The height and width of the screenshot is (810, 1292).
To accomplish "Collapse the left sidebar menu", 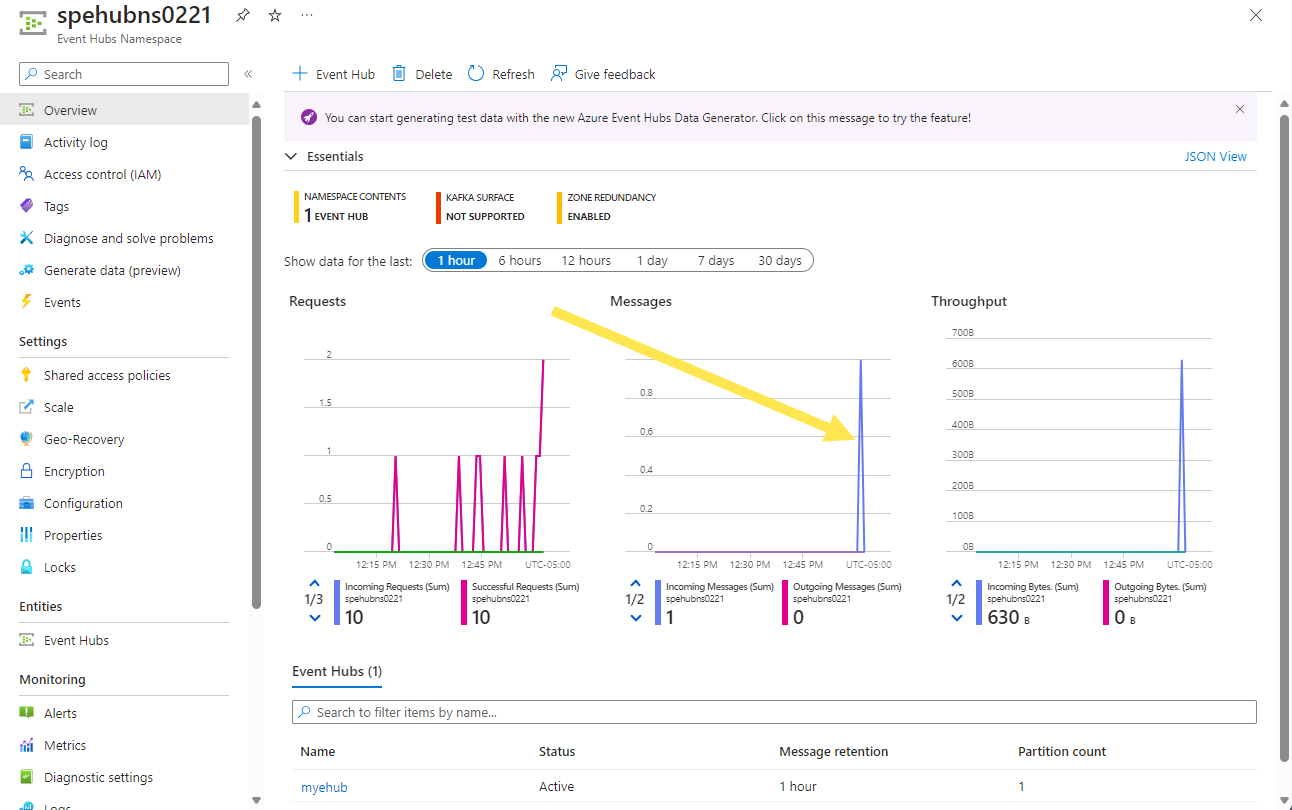I will (248, 74).
